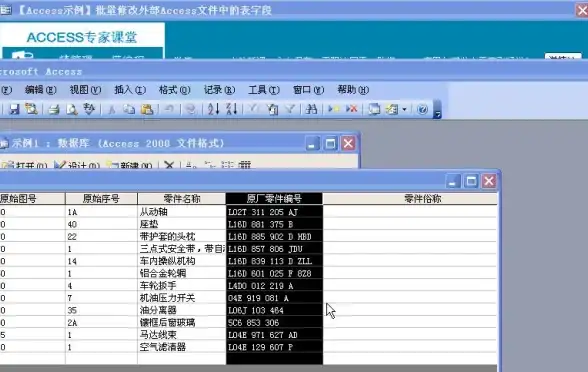Apply Filter By Selection icon

click(x=254, y=109)
